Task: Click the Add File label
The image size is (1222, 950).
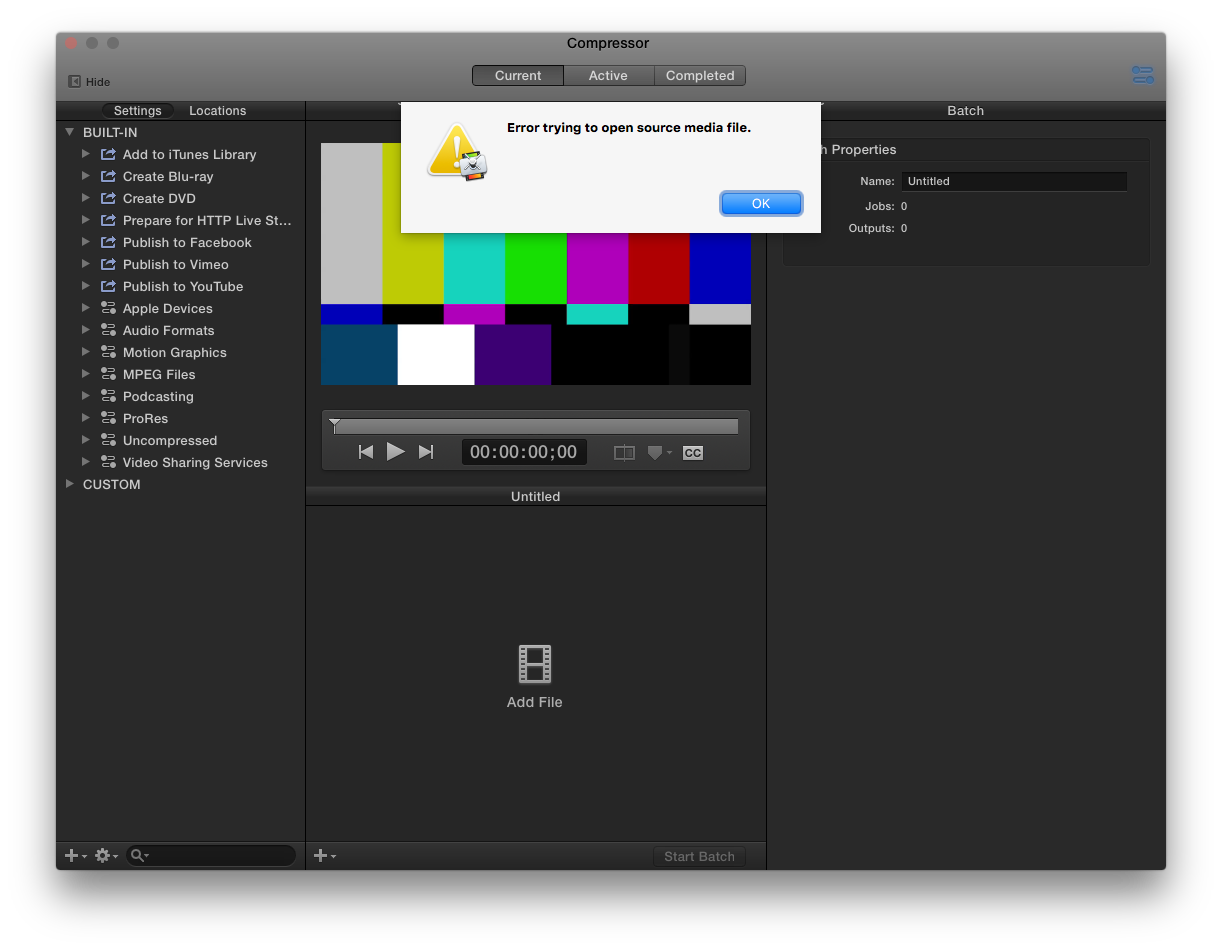Action: 535,702
